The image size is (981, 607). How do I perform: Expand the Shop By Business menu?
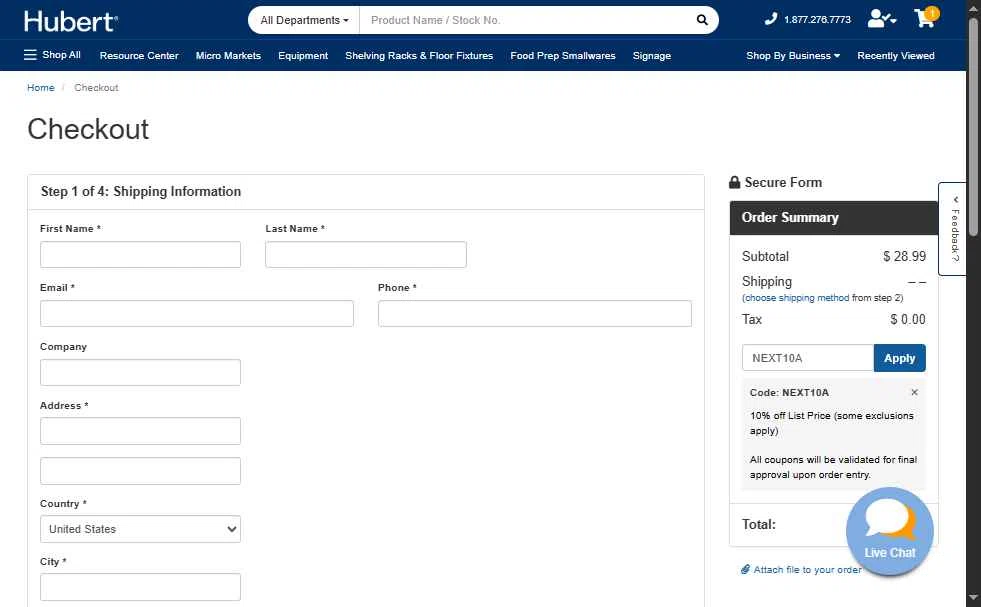pos(793,56)
